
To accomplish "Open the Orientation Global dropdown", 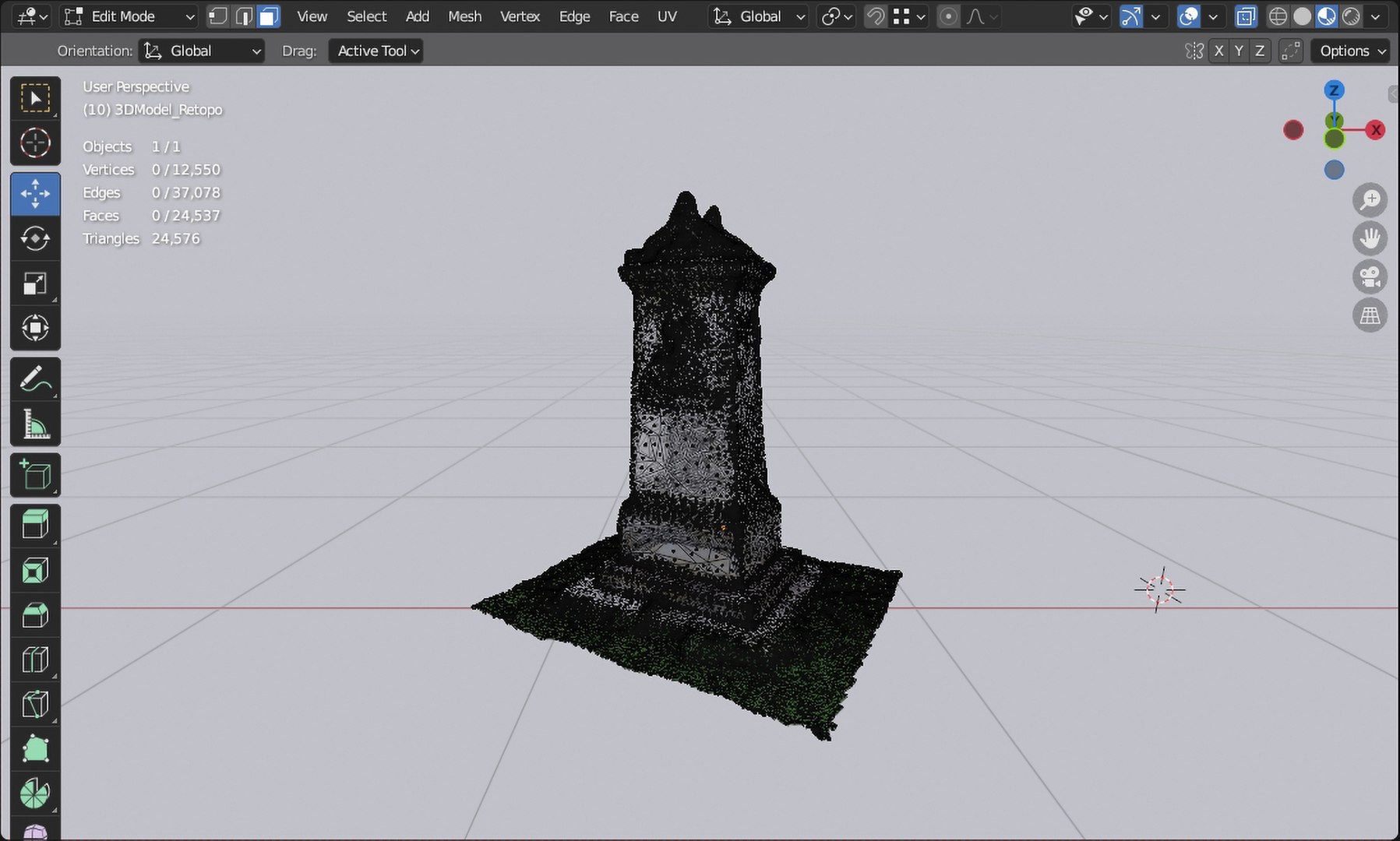I will click(x=202, y=51).
